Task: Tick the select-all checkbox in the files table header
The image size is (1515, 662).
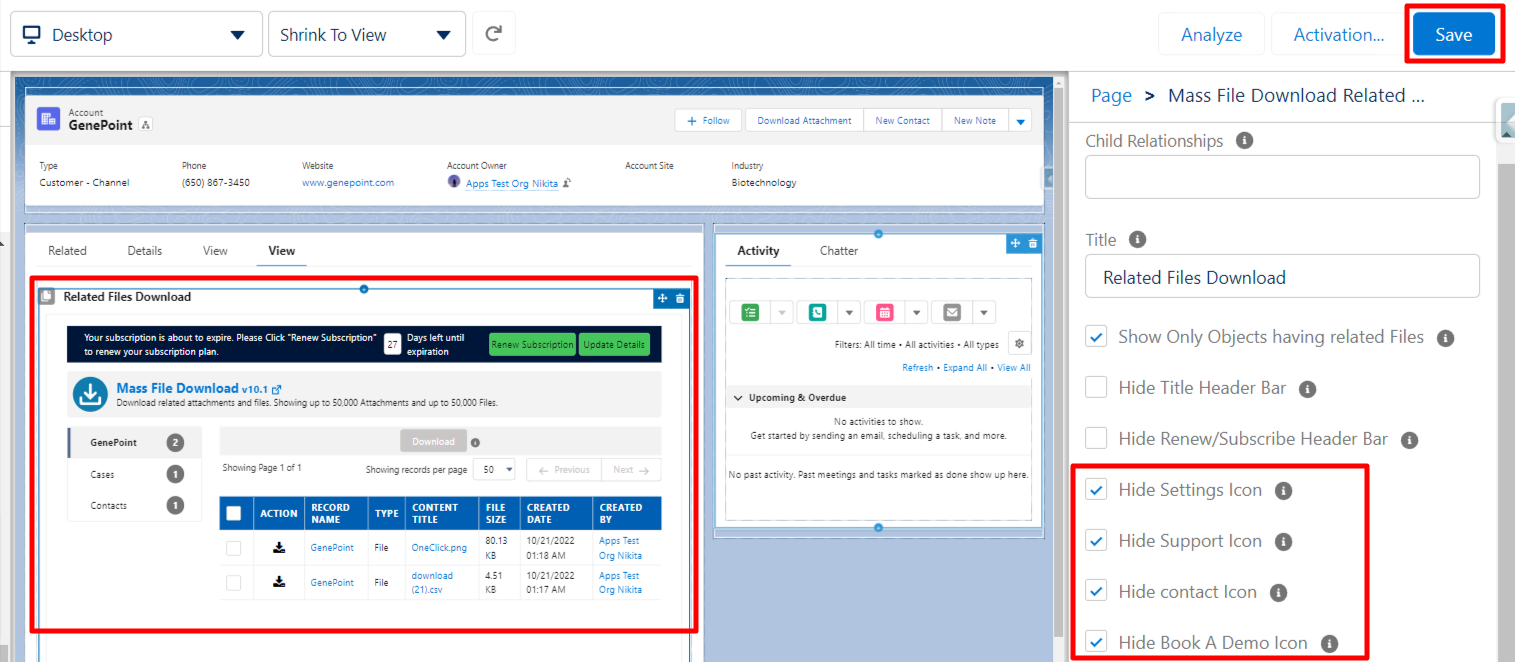Action: (x=234, y=513)
